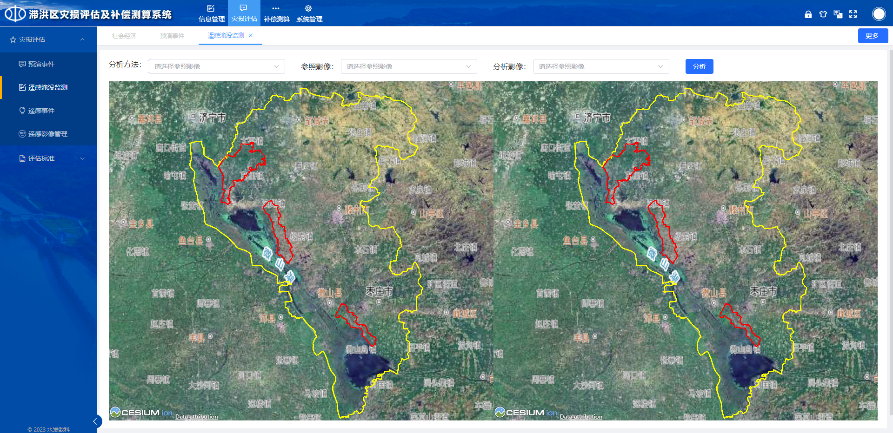
Task: Click the 更多 button
Action: 872,36
